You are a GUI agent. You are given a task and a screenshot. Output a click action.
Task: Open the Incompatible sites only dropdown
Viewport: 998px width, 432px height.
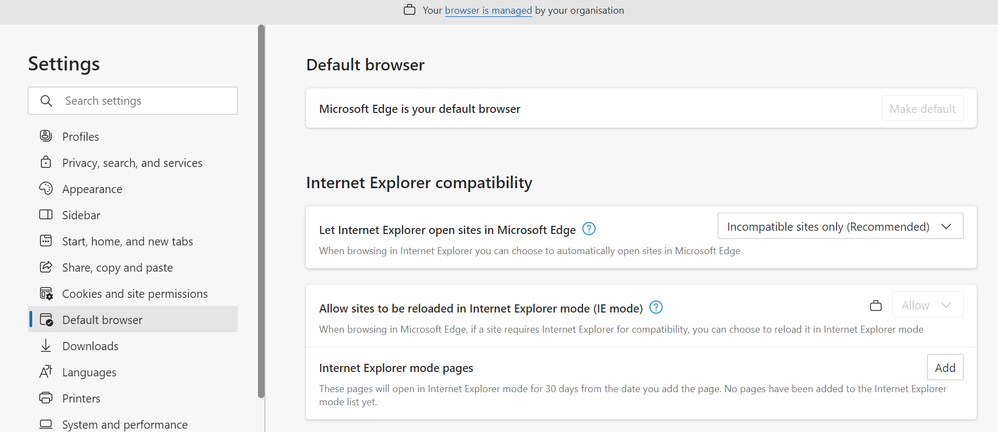click(840, 227)
